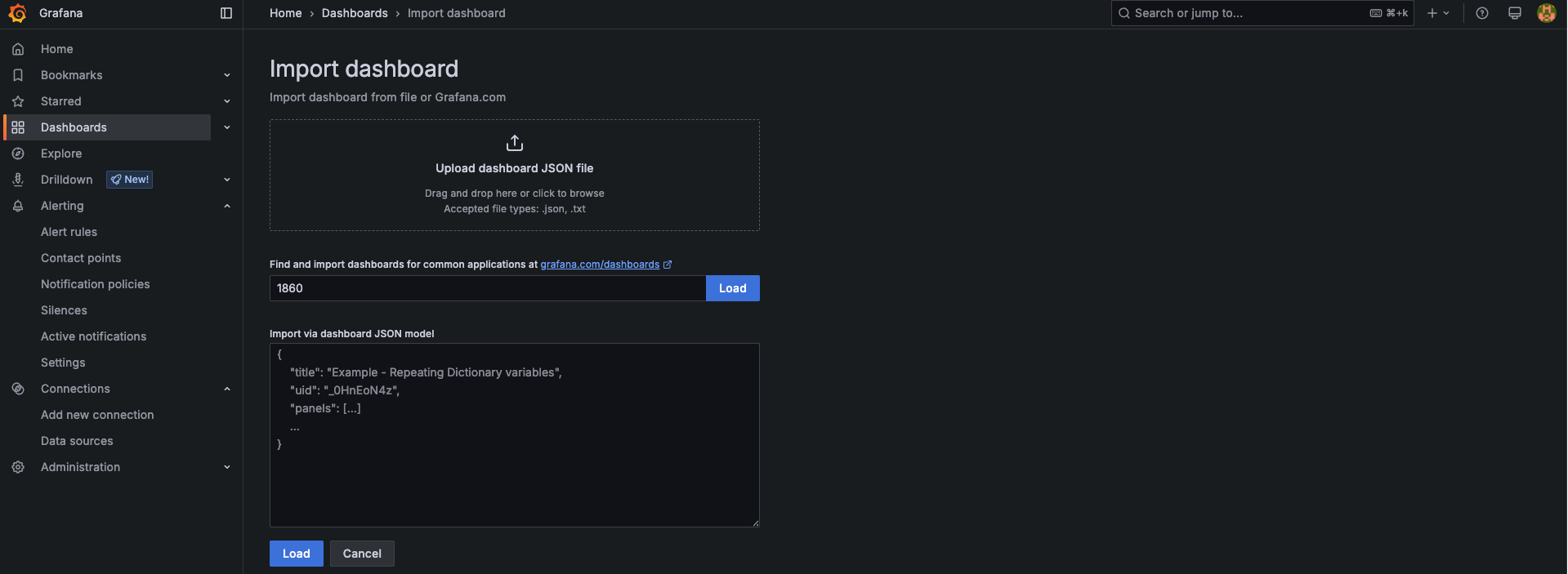This screenshot has width=1568, height=574.
Task: Click the Cancel button
Action: [362, 554]
